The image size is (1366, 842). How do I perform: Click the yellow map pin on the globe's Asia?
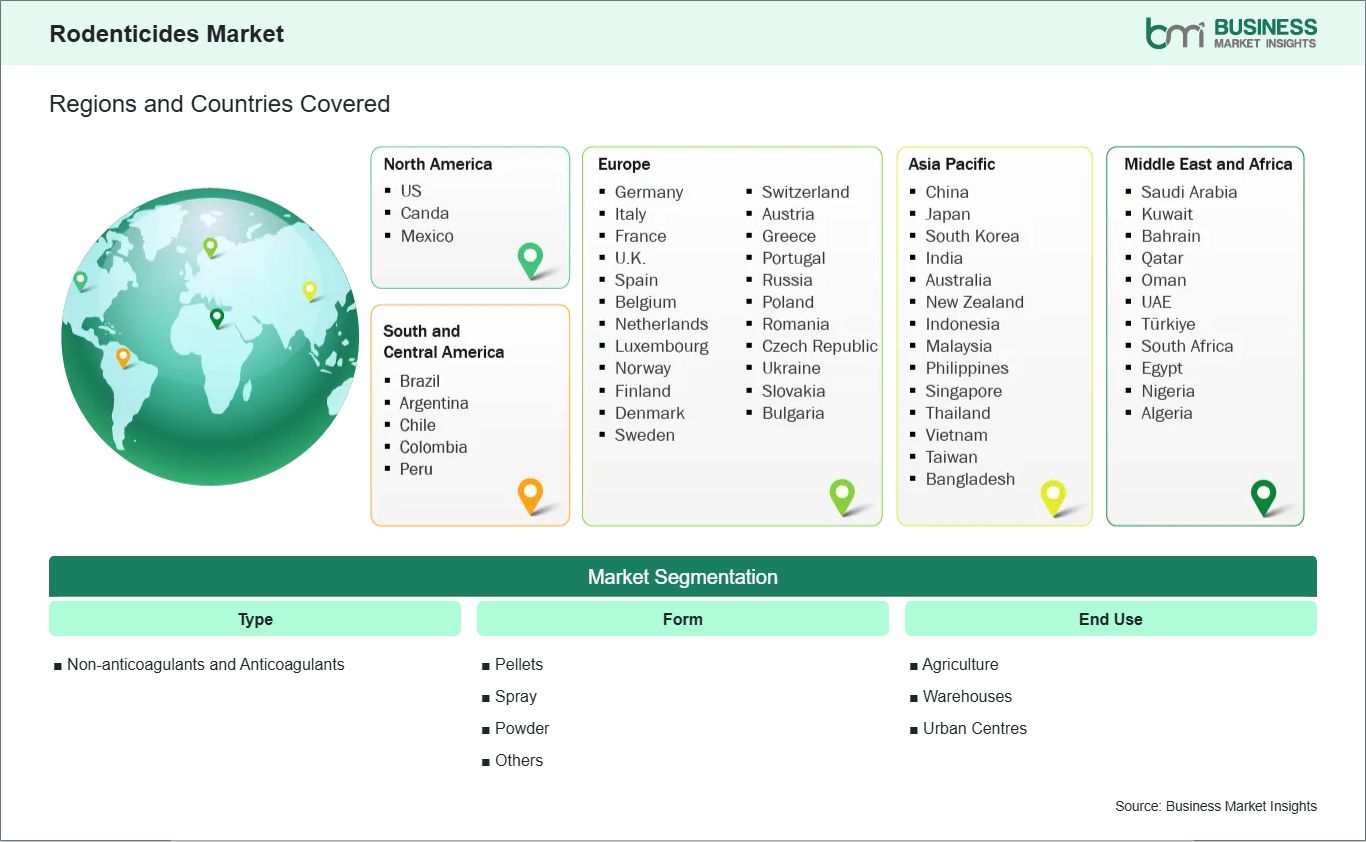tap(309, 290)
